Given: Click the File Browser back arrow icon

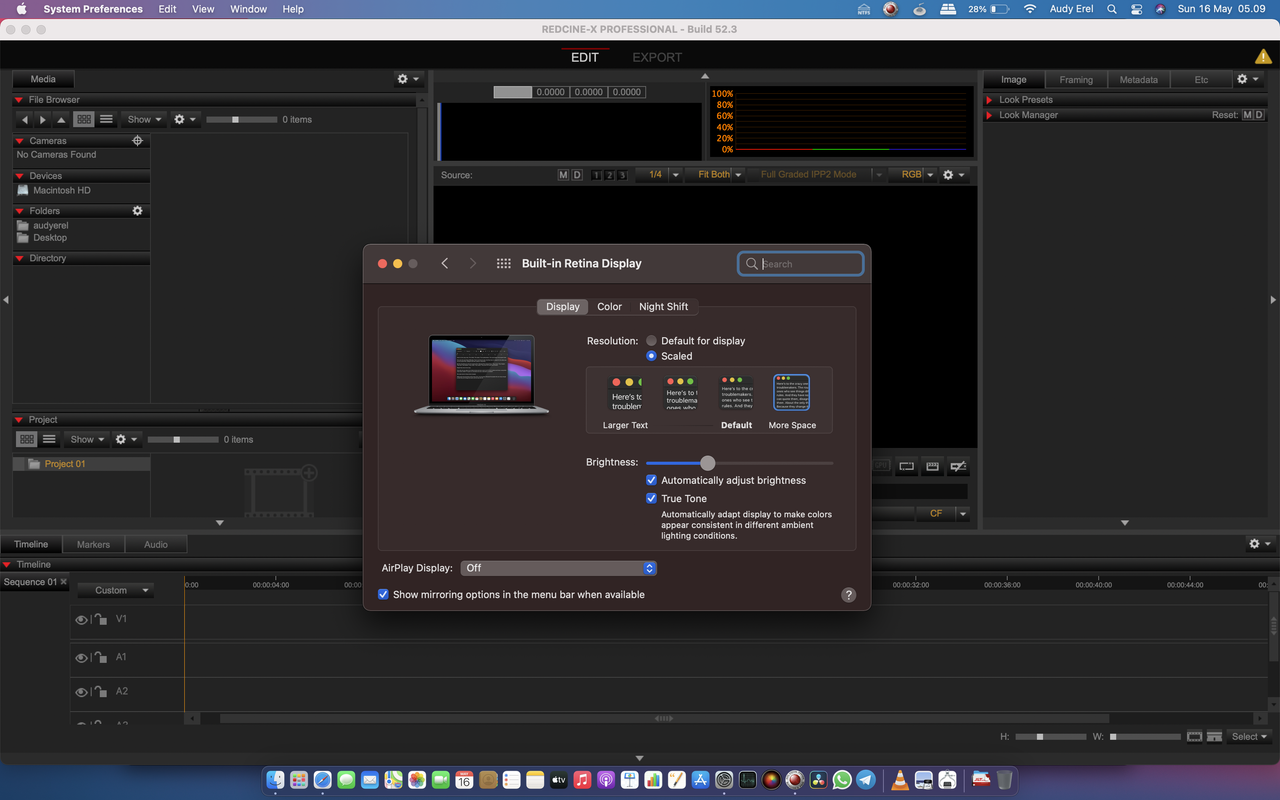Looking at the screenshot, I should [x=26, y=120].
